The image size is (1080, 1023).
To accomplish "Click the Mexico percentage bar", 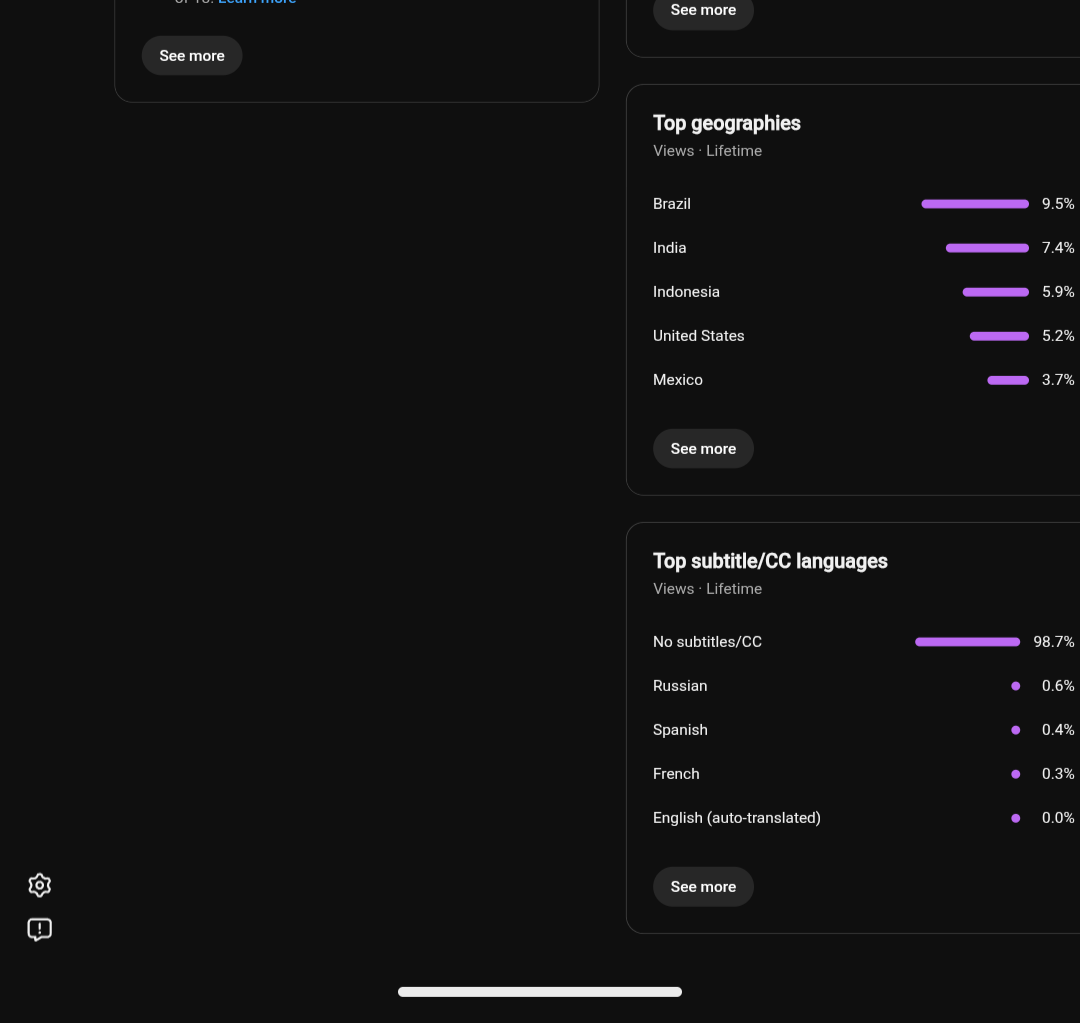I will pyautogui.click(x=1008, y=380).
